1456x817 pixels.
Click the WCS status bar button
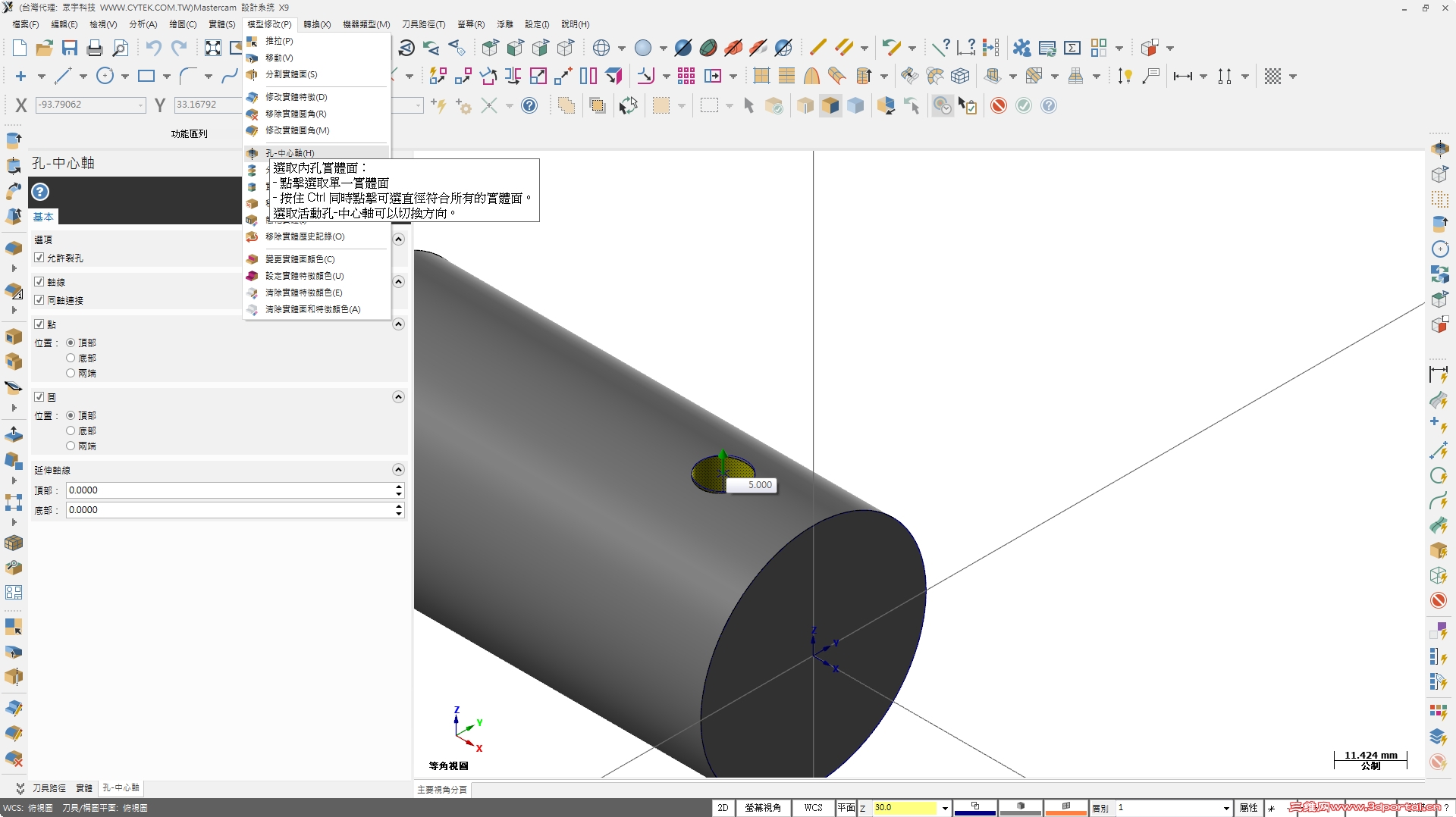[x=814, y=808]
